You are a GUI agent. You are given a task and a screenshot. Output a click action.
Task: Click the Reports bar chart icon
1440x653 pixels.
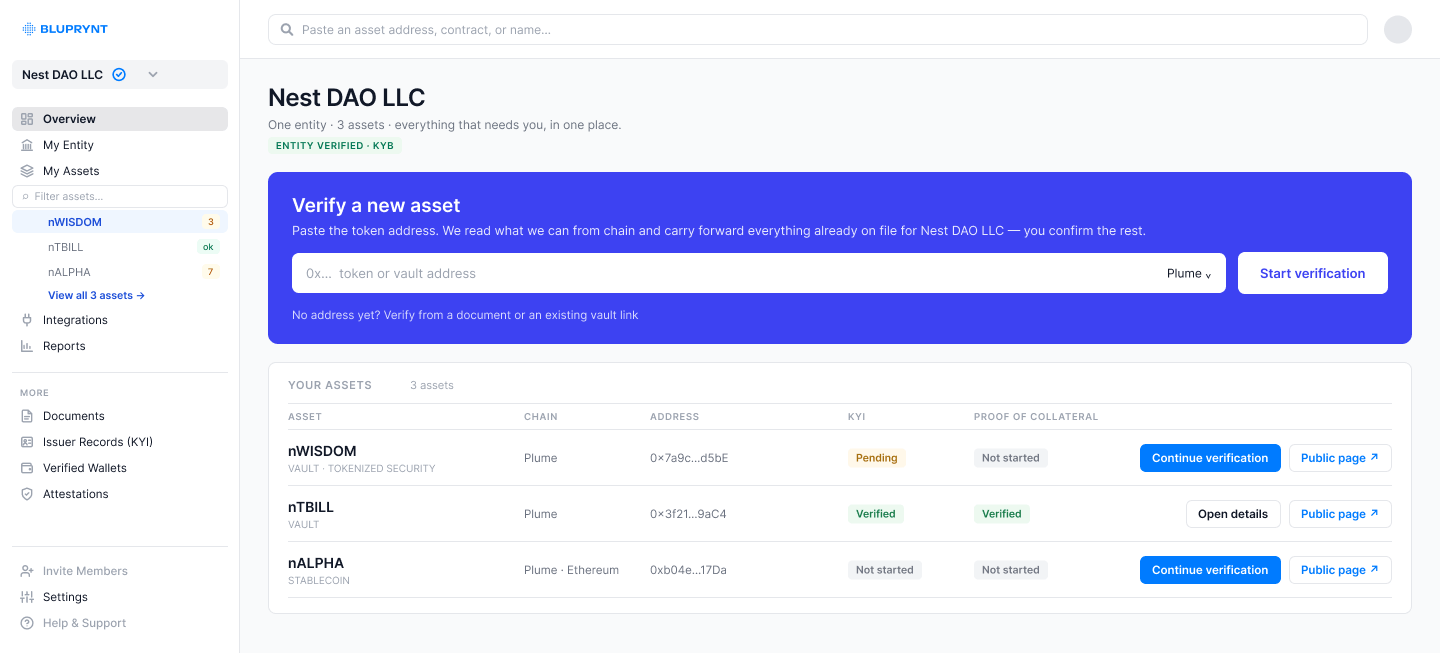[x=27, y=346]
